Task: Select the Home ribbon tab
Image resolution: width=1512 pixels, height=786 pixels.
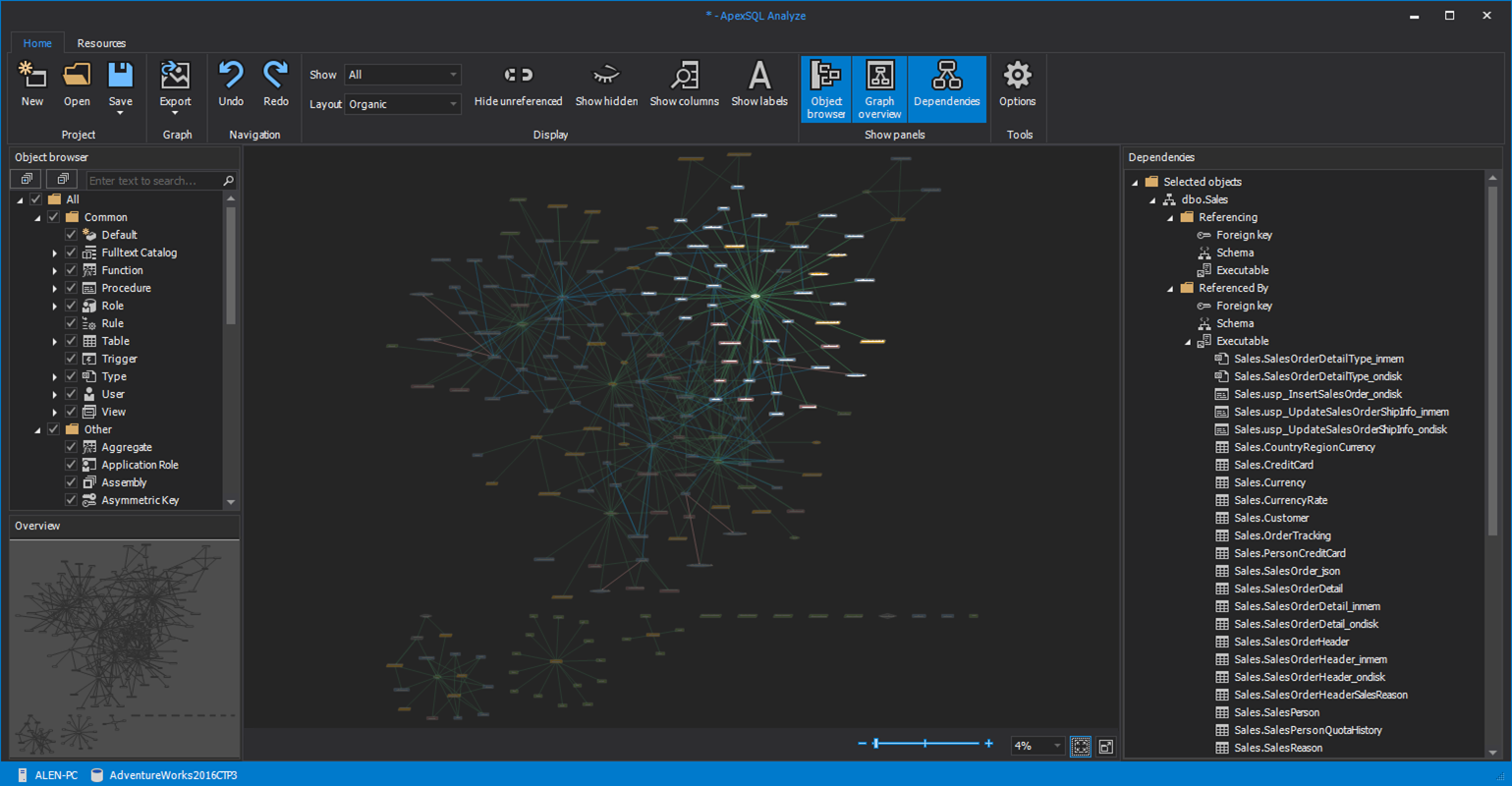Action: pyautogui.click(x=37, y=43)
